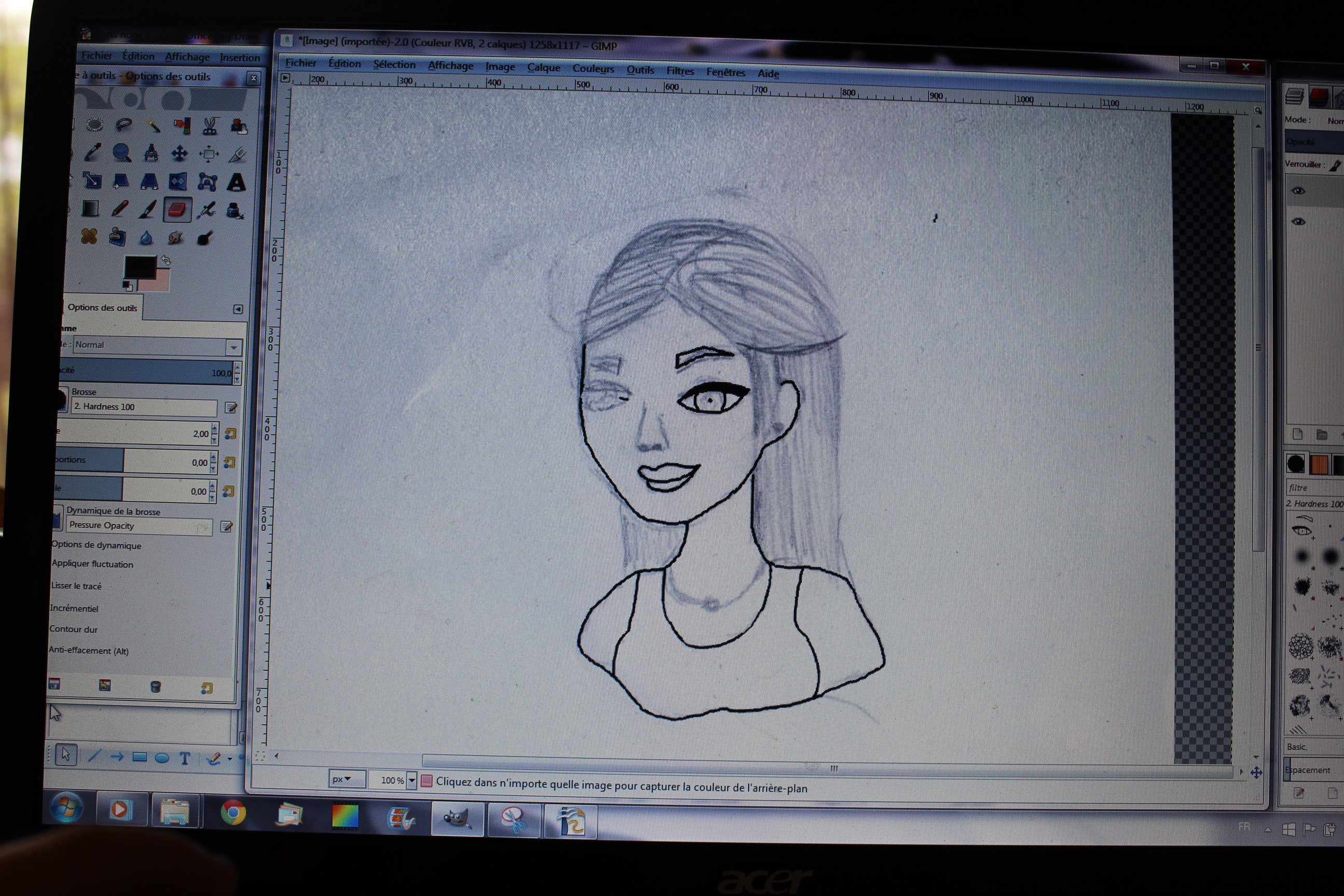Pick the Move tool
Screen dimensions: 1344x896
coord(179,153)
